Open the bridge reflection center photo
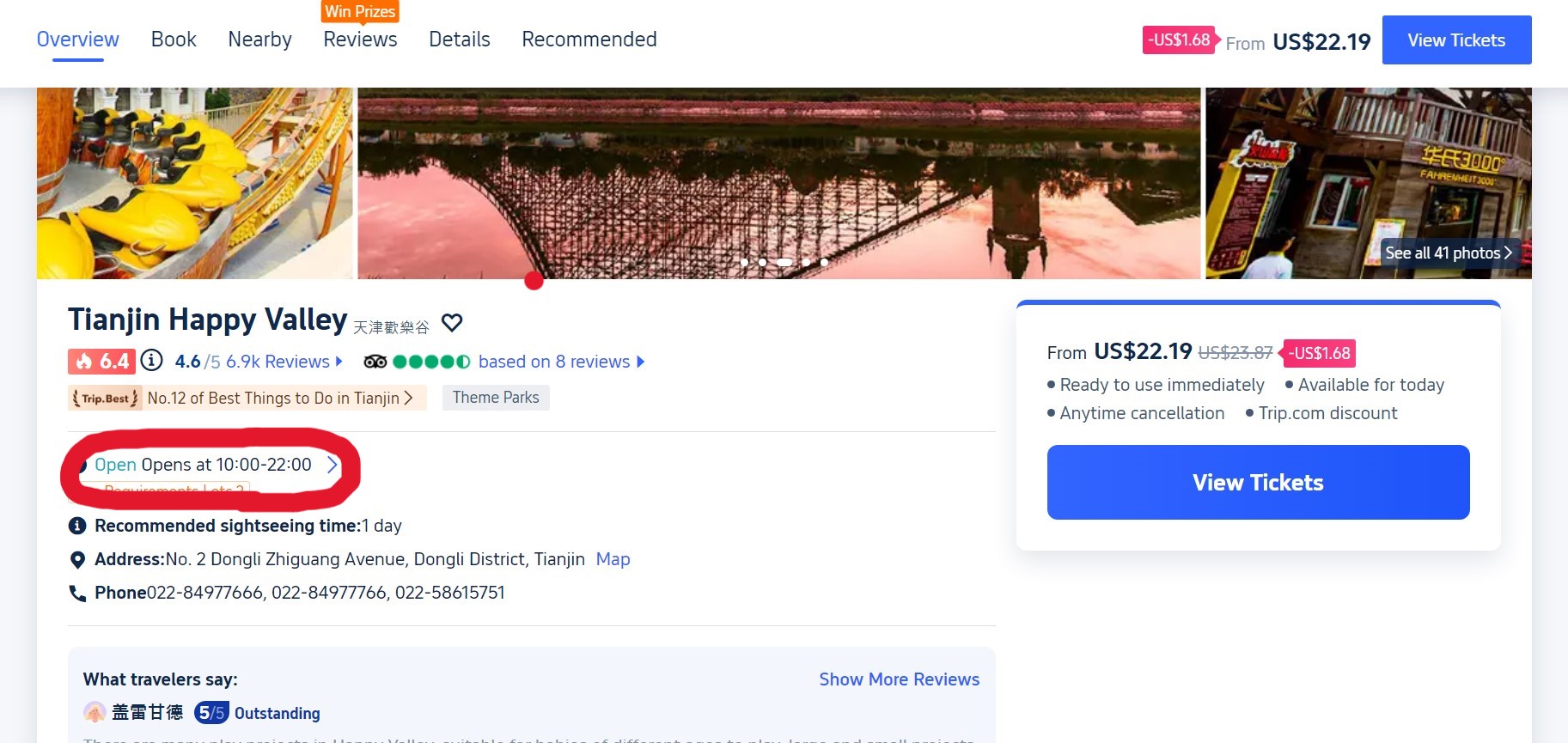This screenshot has width=1568, height=743. [x=778, y=183]
